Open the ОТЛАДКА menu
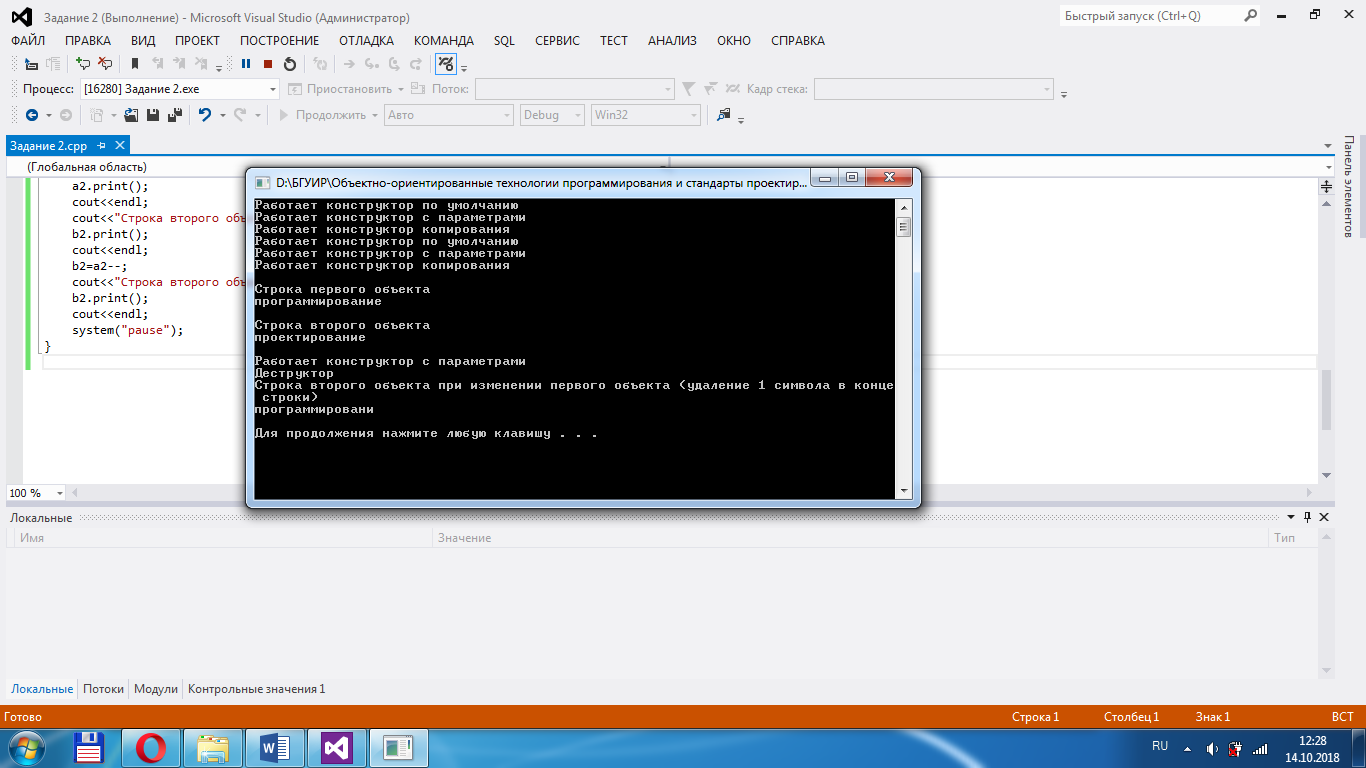This screenshot has width=1366, height=768. click(x=366, y=41)
